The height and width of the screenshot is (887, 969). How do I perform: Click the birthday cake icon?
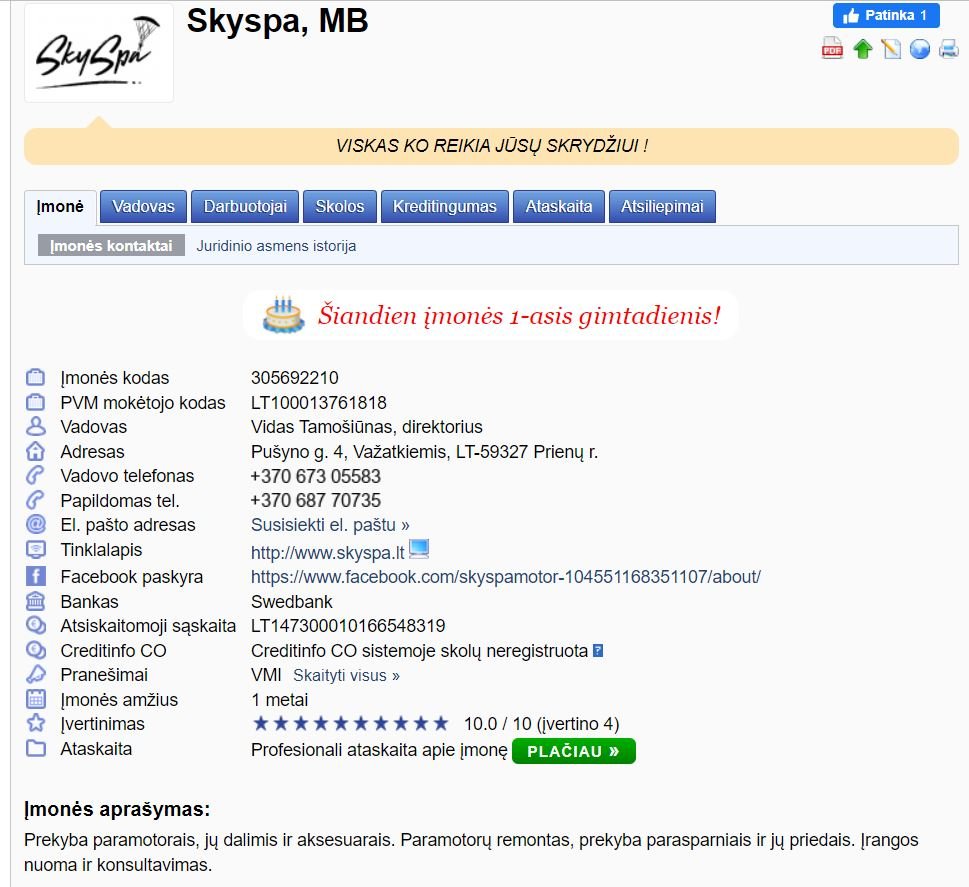point(283,315)
